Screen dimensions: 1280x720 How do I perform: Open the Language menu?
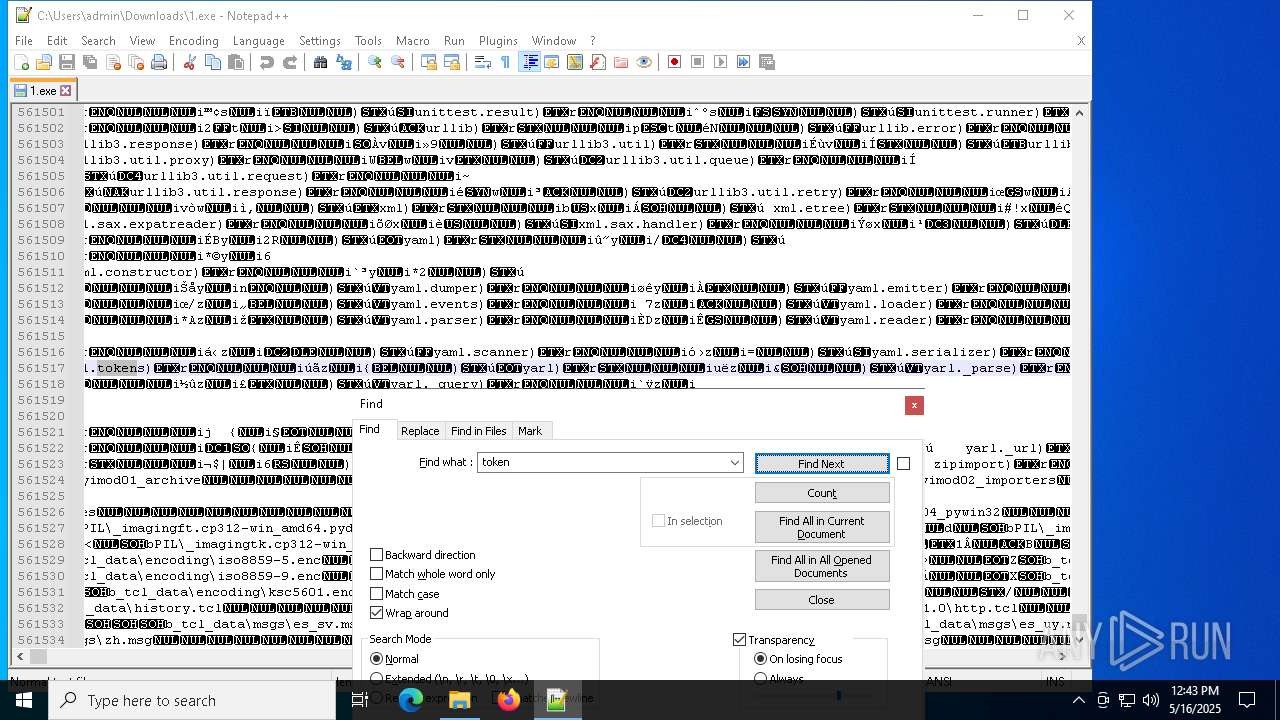click(x=259, y=41)
